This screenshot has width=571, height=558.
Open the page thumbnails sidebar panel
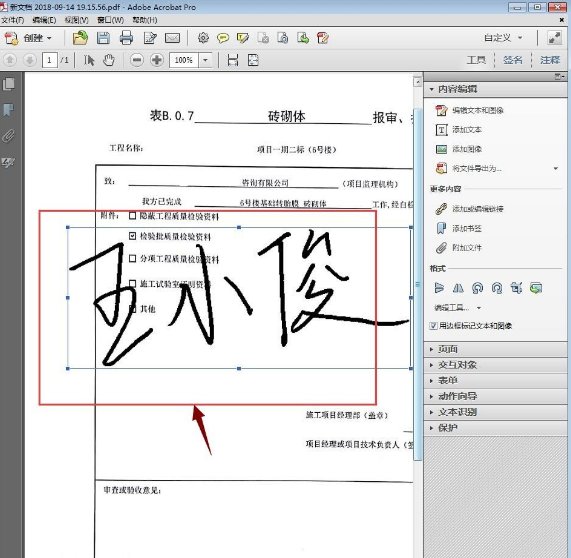(8, 84)
